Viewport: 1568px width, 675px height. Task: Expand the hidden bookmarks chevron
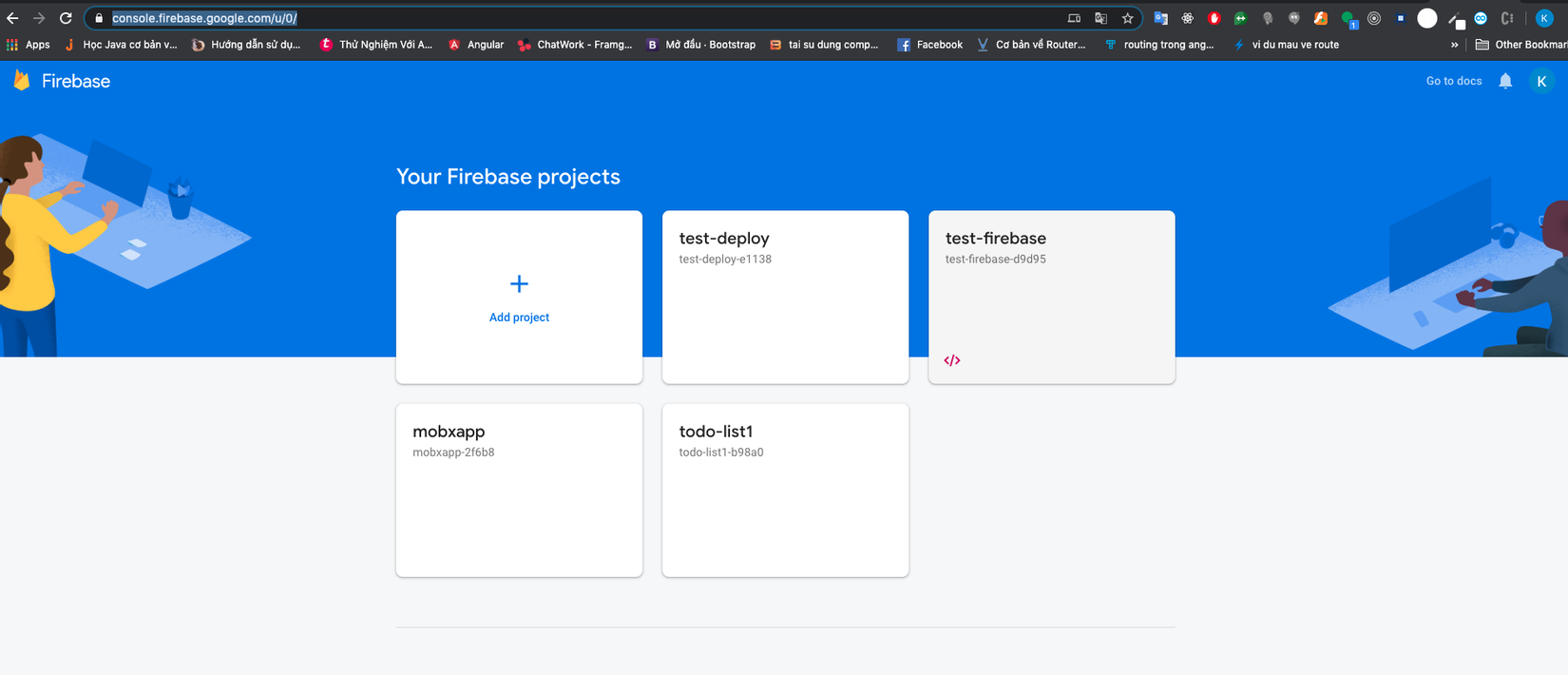(1454, 45)
